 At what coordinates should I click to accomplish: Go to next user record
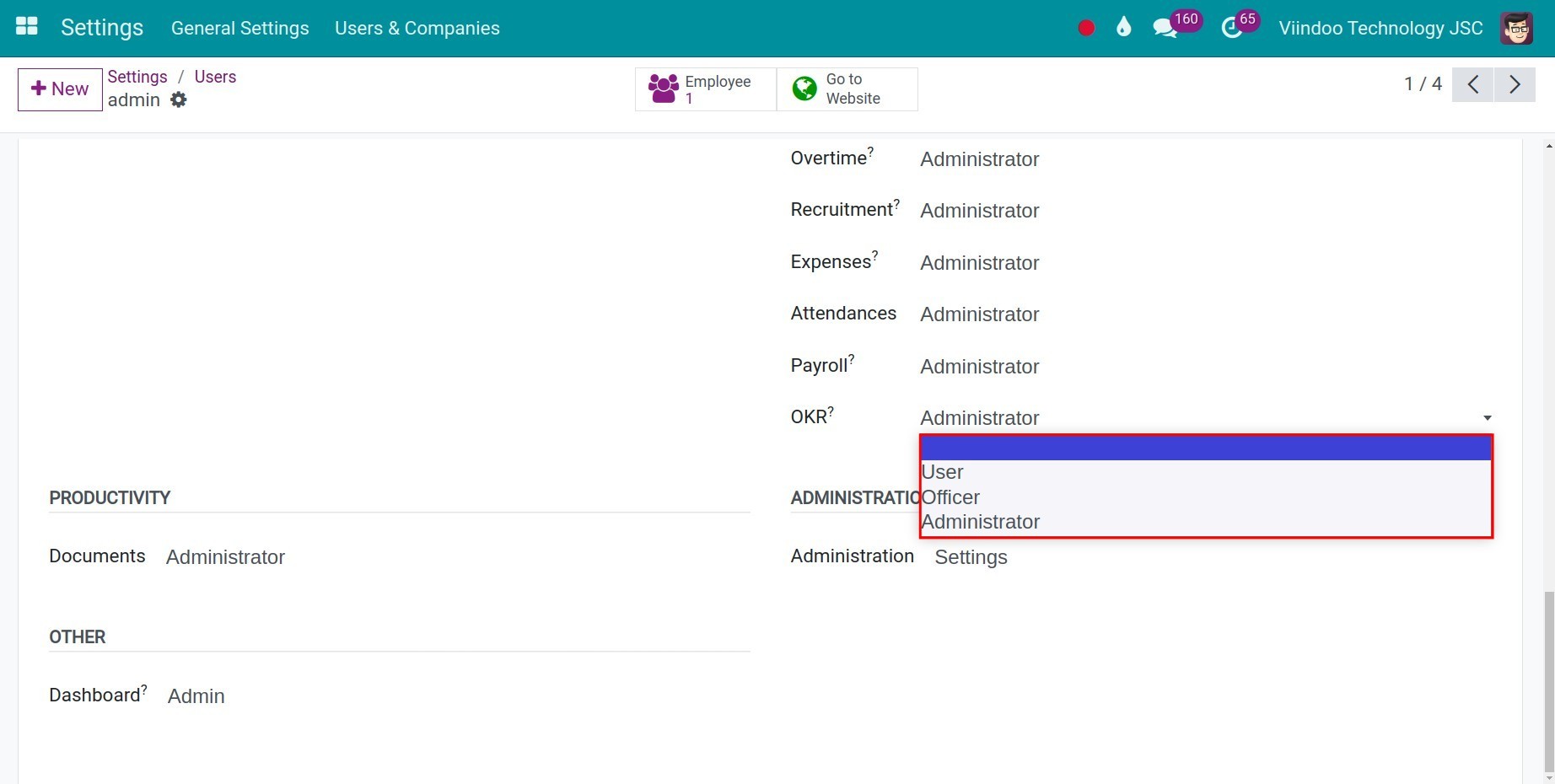pyautogui.click(x=1515, y=84)
